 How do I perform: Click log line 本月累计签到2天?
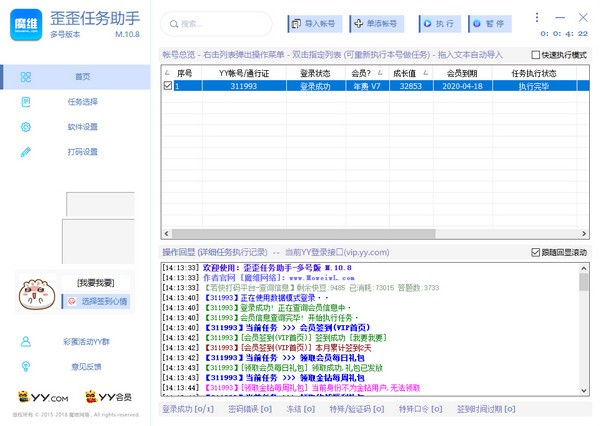click(288, 348)
